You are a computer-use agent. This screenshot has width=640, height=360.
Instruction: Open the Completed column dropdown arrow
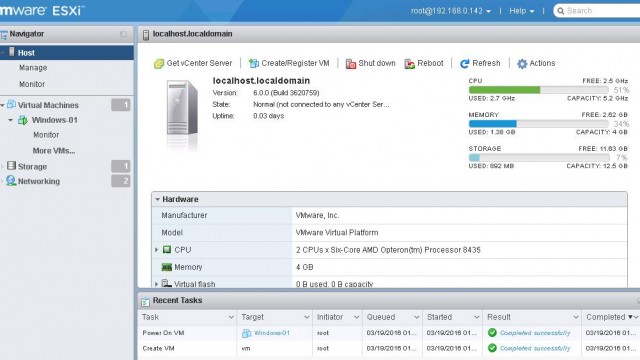point(636,317)
